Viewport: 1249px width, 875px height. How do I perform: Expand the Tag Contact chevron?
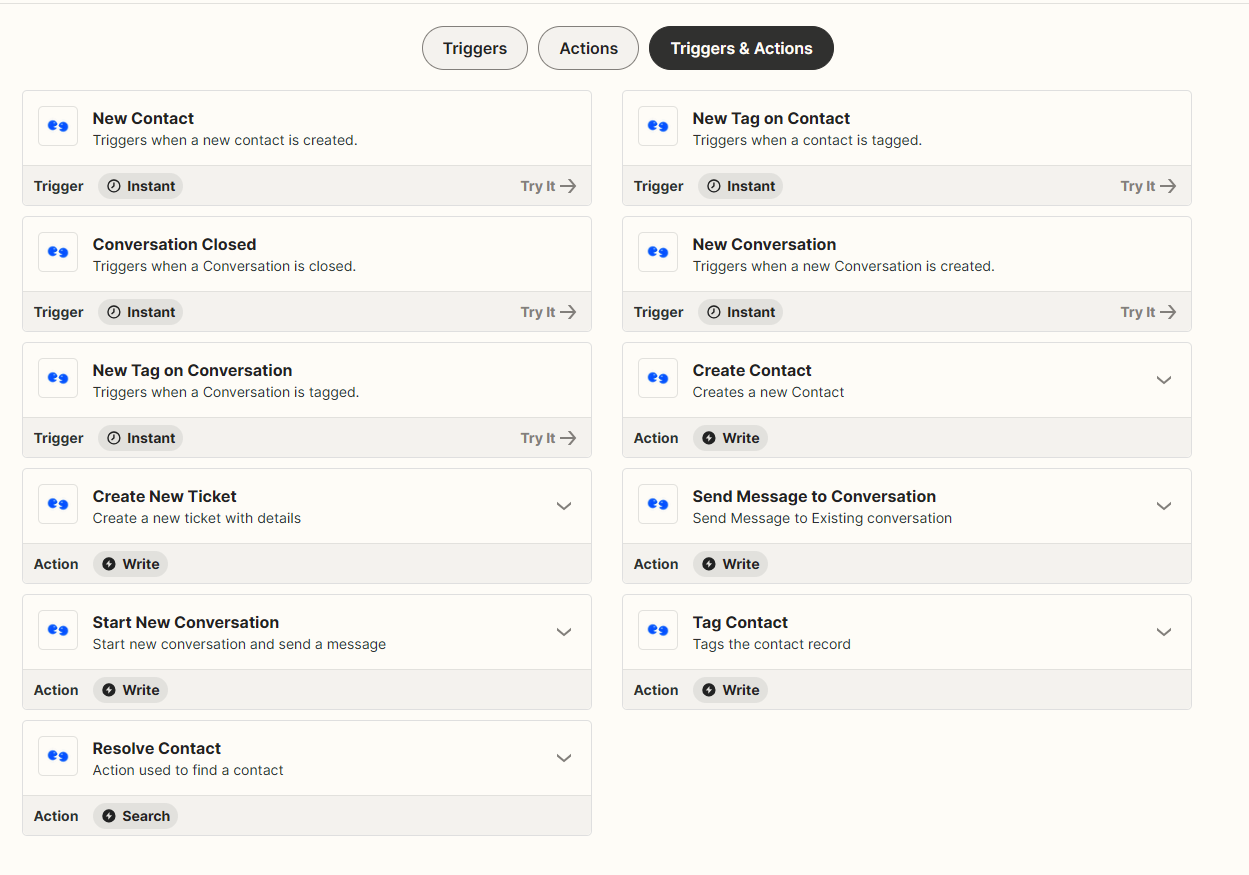tap(1163, 632)
